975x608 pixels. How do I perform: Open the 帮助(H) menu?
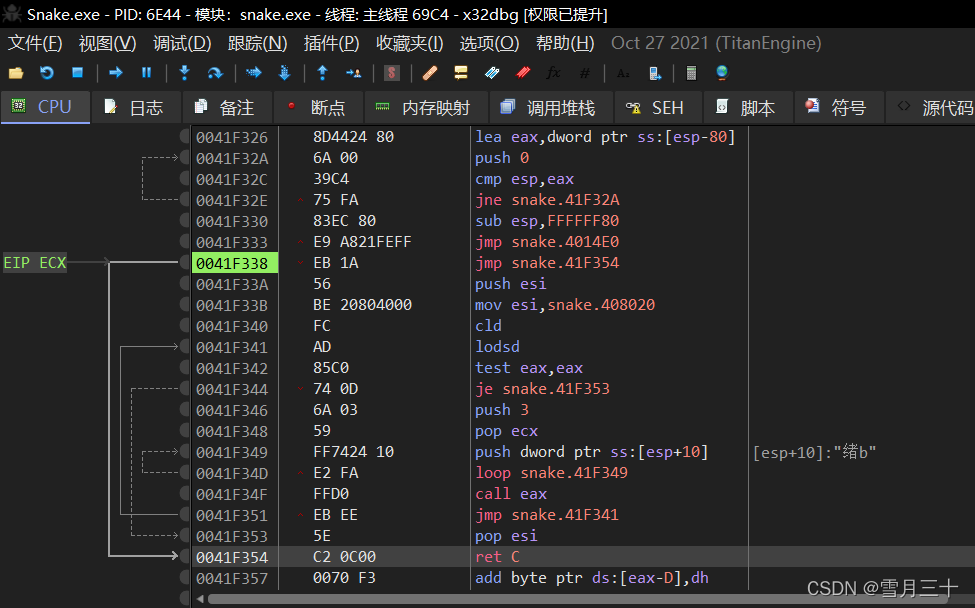tap(565, 43)
